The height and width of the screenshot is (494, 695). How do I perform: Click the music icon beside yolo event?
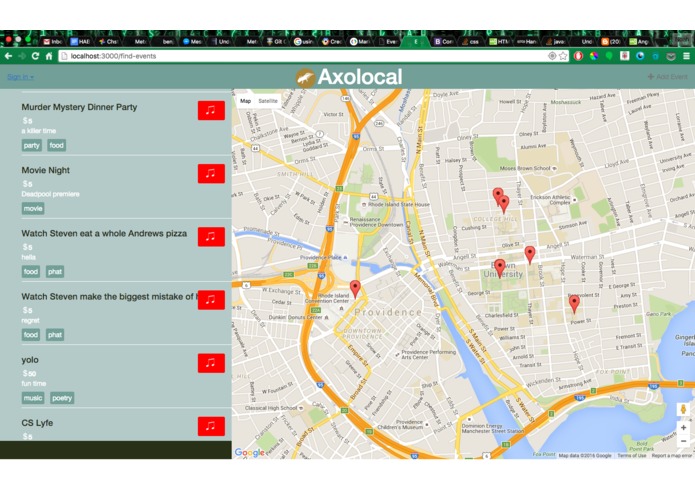coord(211,363)
